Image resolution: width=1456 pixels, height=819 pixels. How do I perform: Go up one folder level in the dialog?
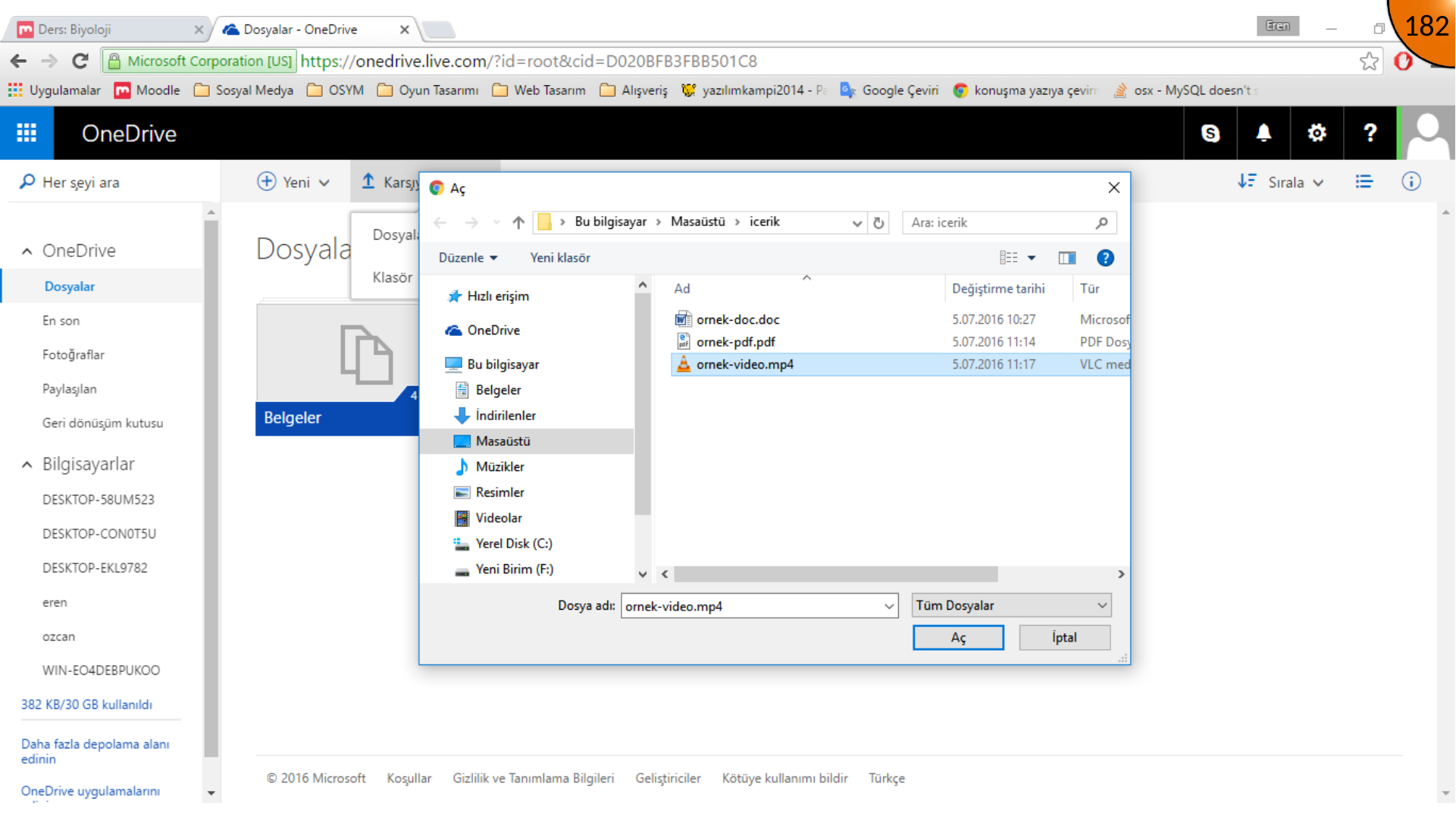tap(518, 222)
